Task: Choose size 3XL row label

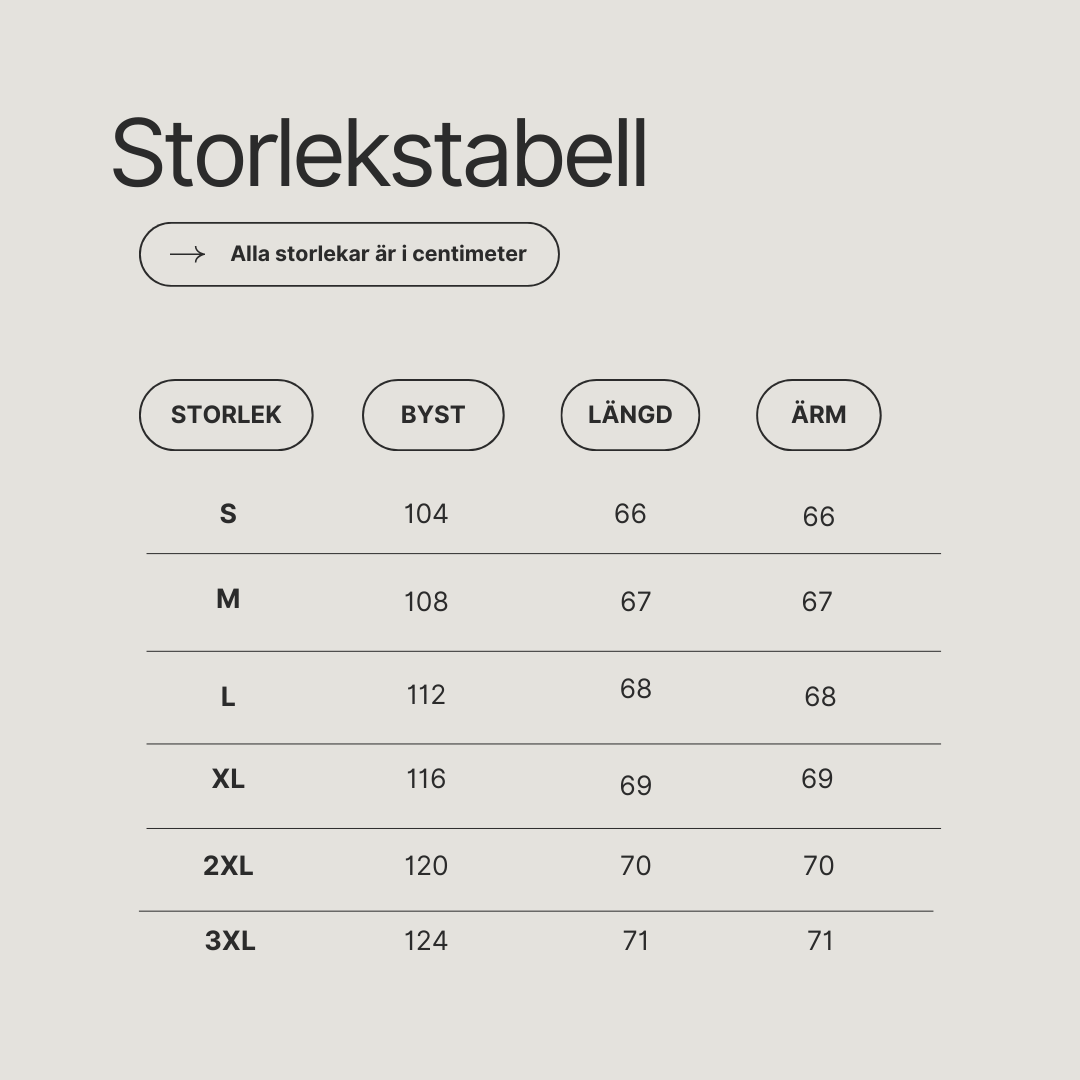Action: point(230,941)
